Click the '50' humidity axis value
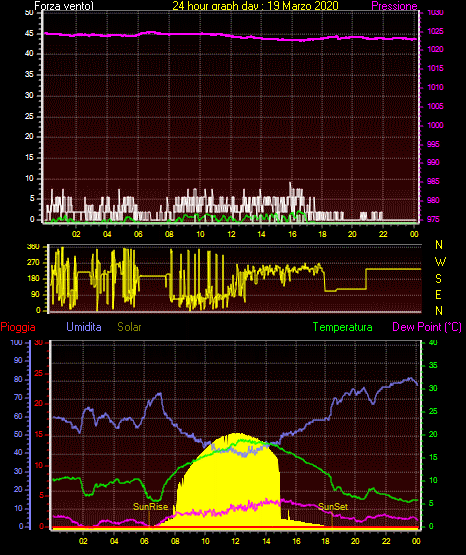 coord(18,434)
